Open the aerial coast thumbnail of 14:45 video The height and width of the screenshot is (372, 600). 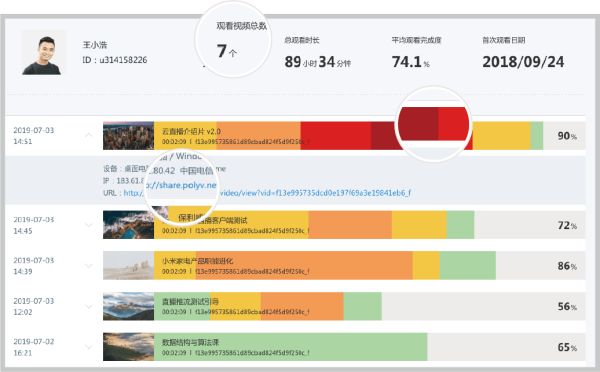click(x=128, y=225)
